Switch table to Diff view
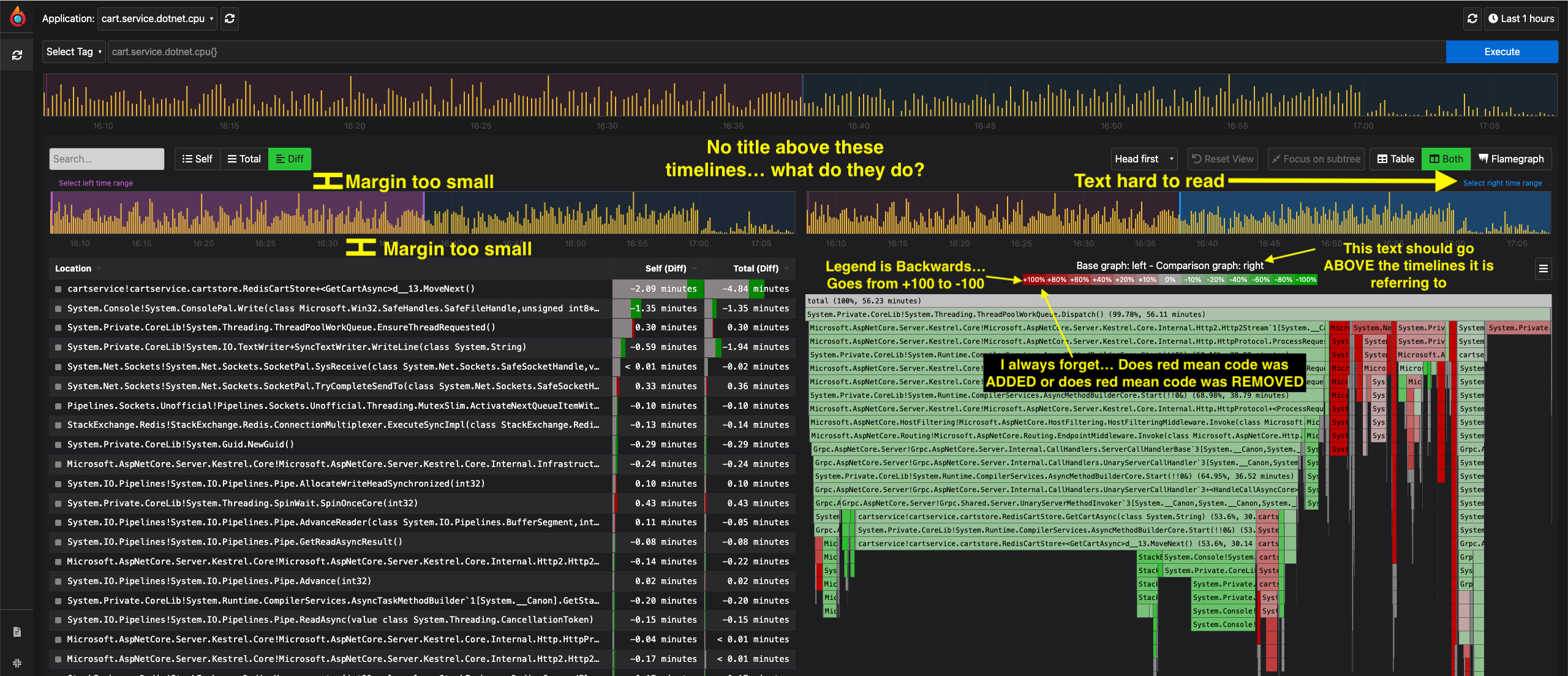This screenshot has width=1568, height=676. 290,159
